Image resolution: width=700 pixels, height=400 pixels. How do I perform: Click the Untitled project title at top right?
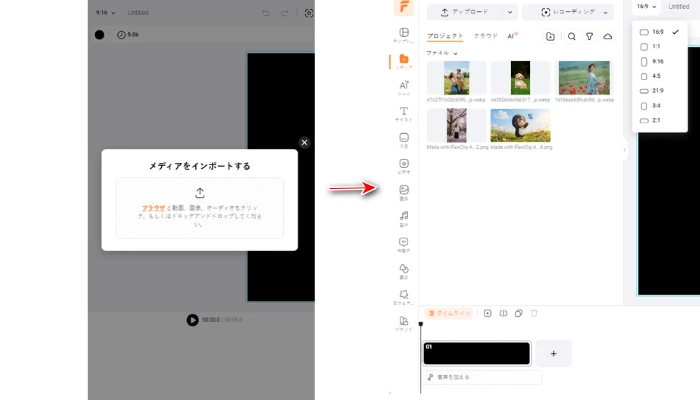coord(679,7)
